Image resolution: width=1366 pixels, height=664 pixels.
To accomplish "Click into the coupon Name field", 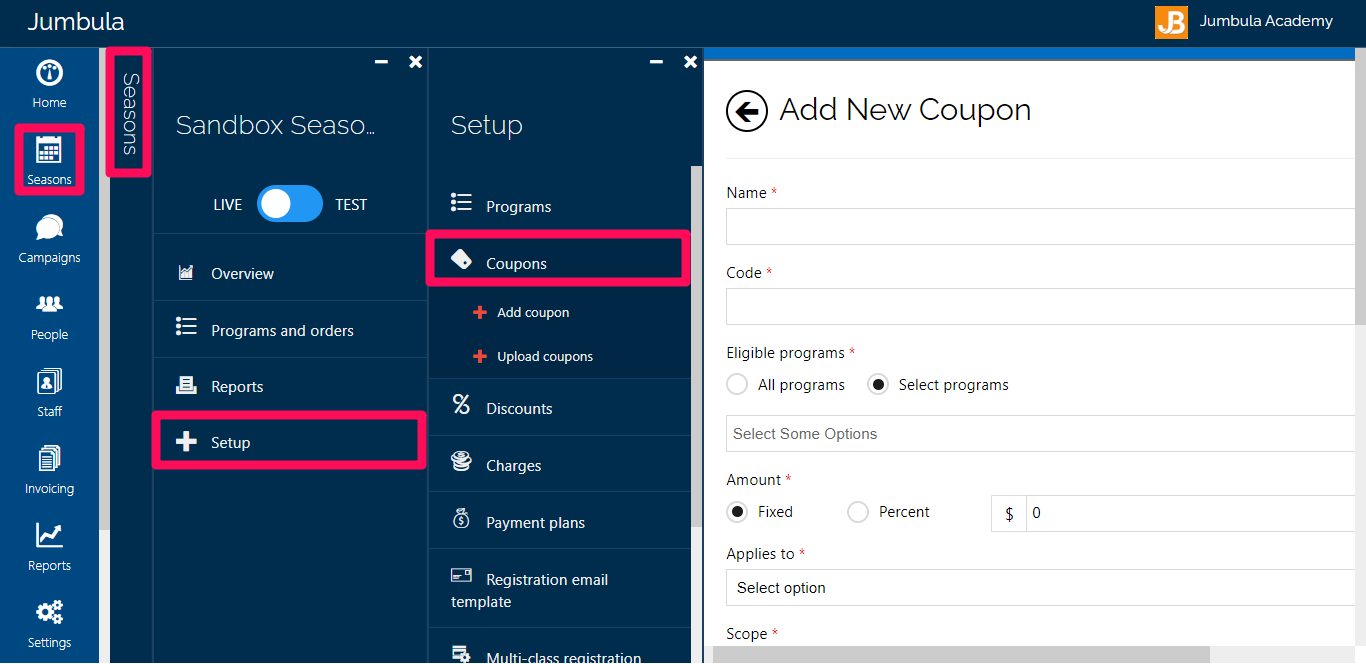I will pyautogui.click(x=1040, y=226).
